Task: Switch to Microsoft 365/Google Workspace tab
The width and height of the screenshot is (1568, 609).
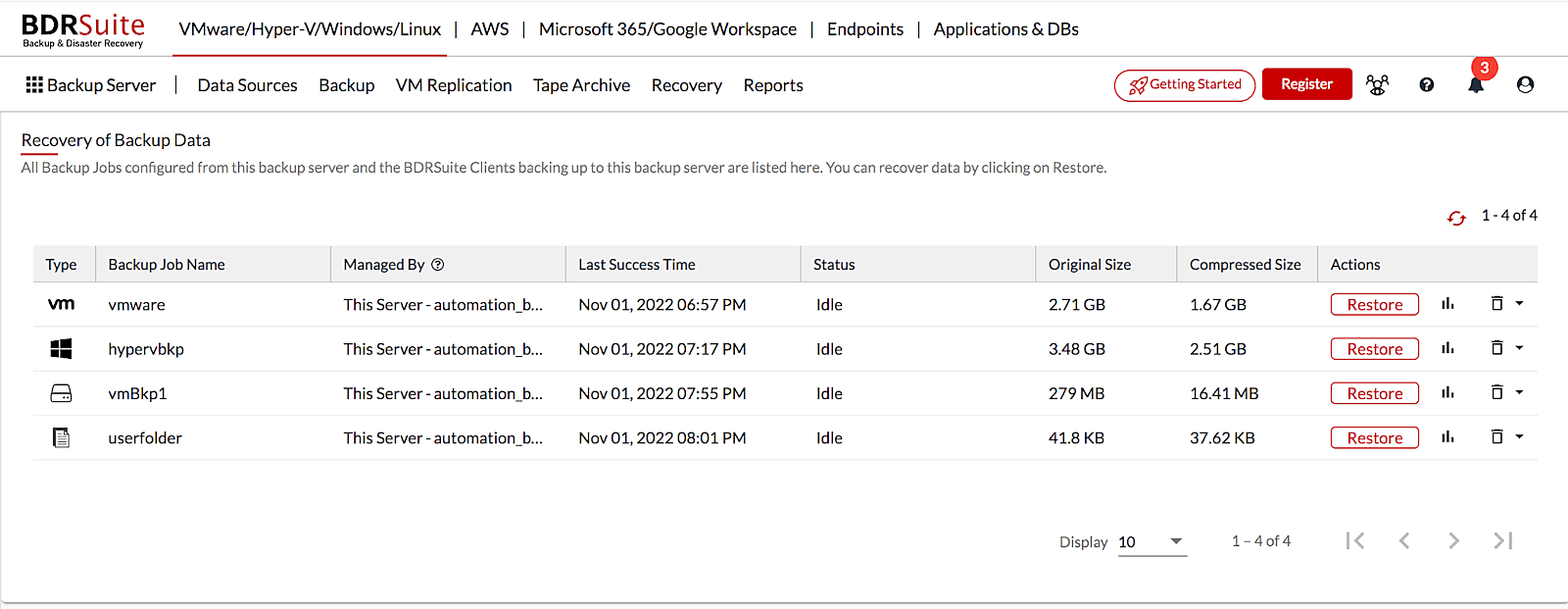Action: (668, 29)
